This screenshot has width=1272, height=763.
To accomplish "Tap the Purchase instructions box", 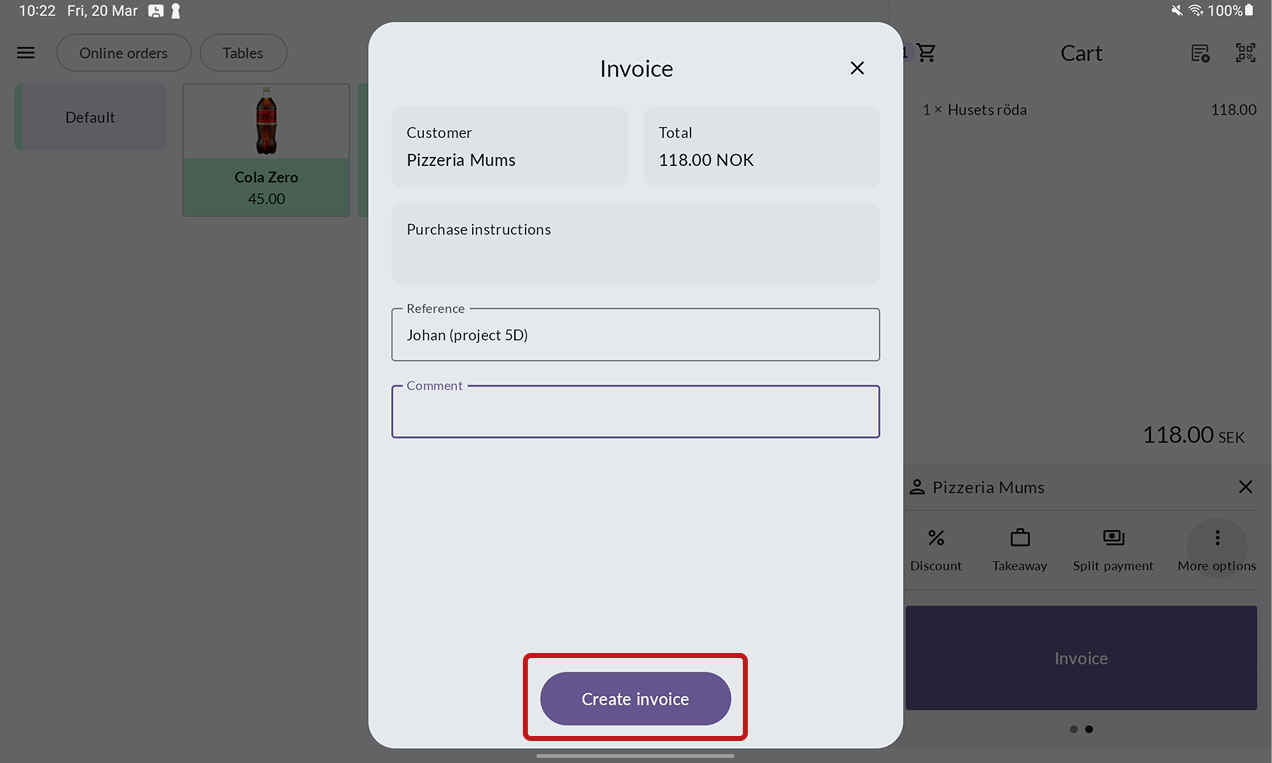I will click(636, 244).
